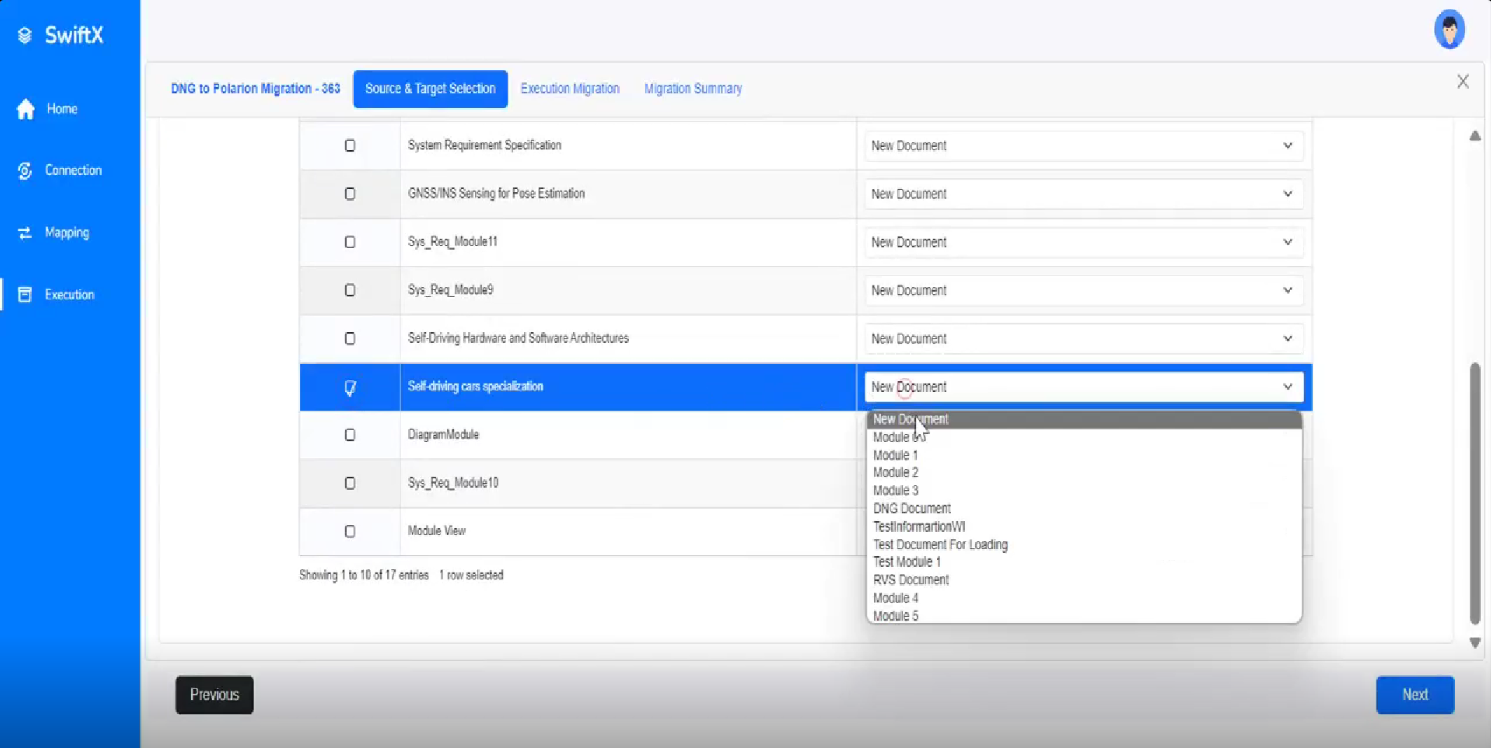Uncheck the Self-driving cars specialization row
Screen dimensions: 1491x748
click(349, 387)
